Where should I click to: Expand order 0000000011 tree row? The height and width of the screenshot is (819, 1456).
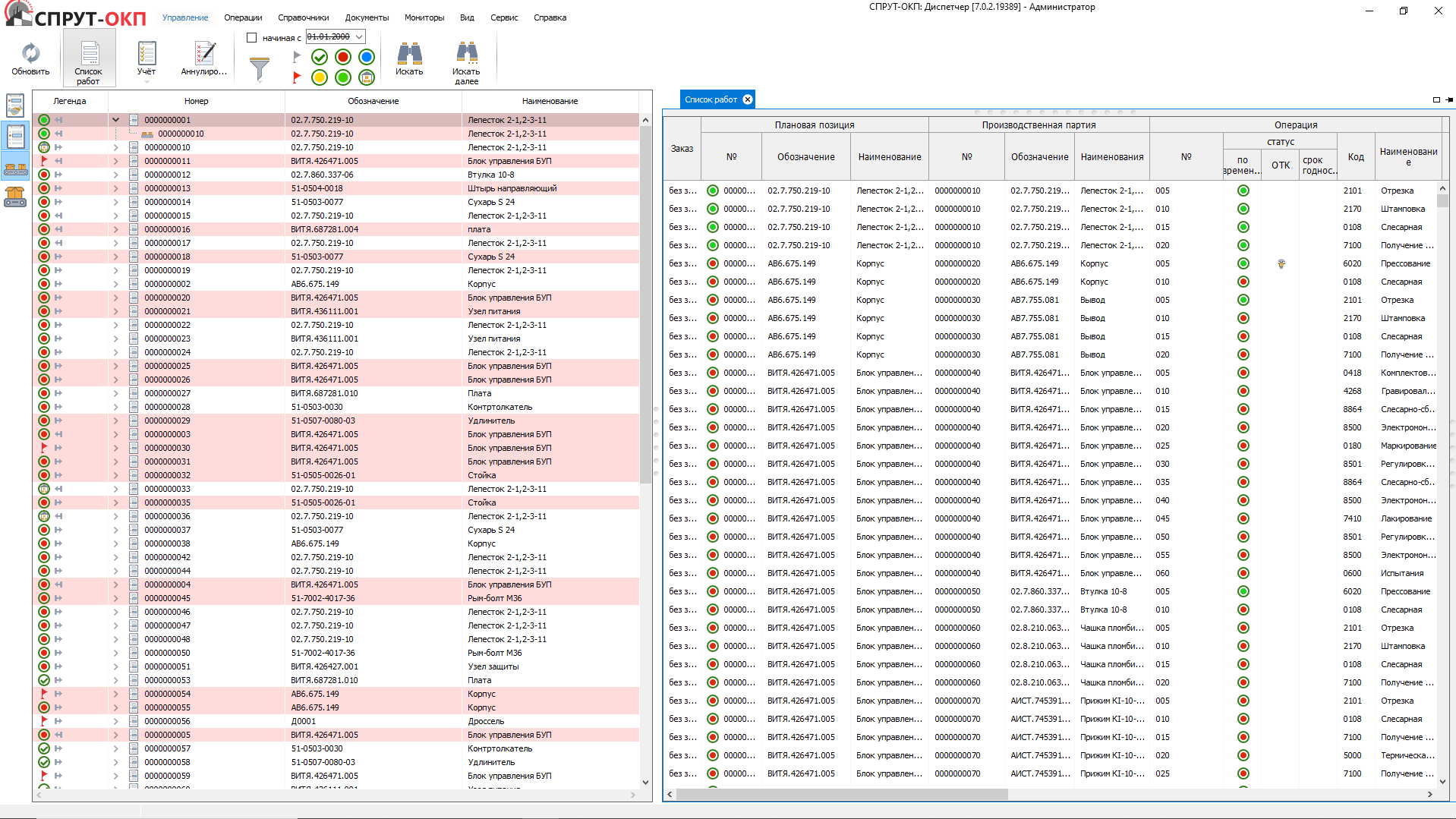(x=116, y=161)
